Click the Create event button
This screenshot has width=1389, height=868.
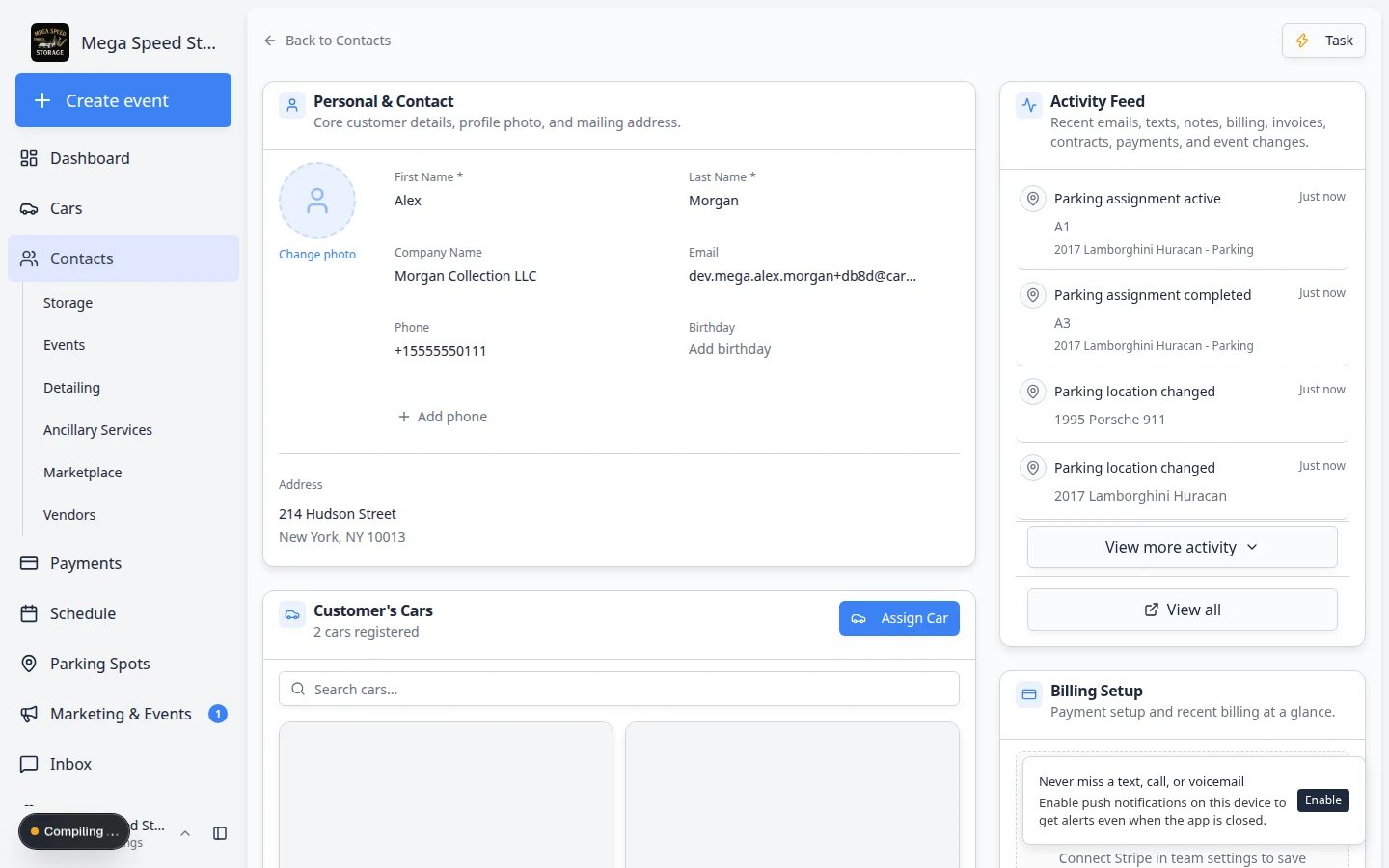point(123,100)
